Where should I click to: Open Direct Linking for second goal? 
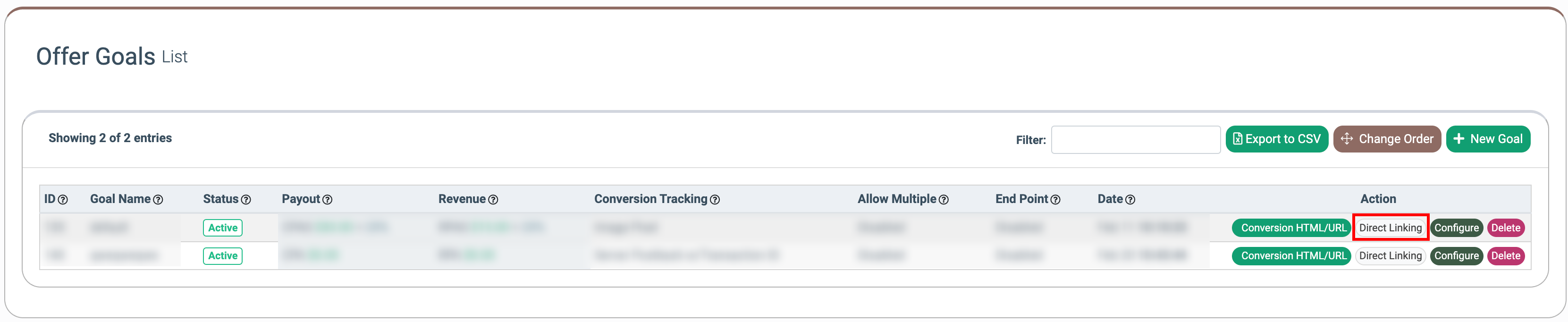pos(1390,256)
